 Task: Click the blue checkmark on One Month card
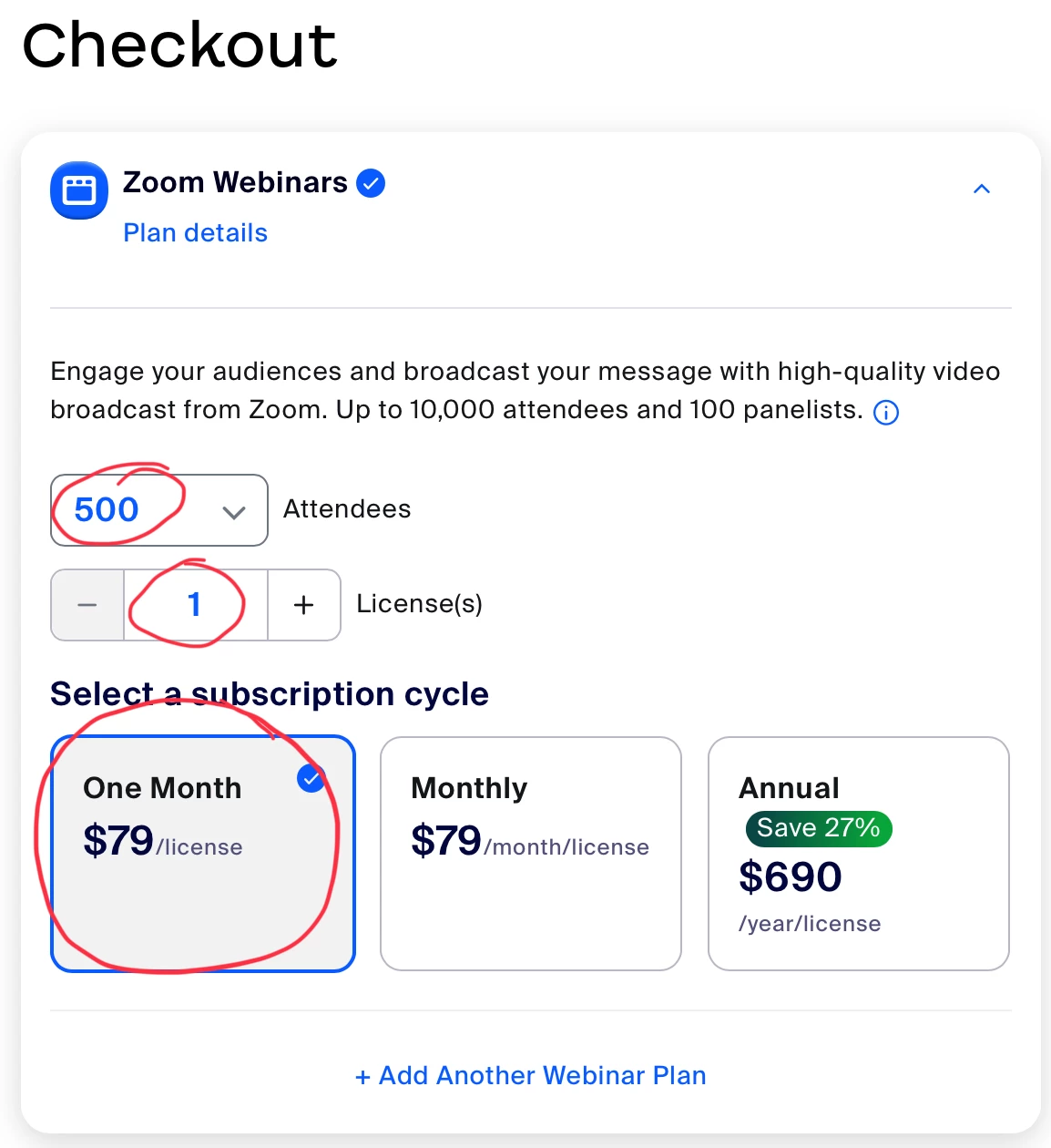coord(311,779)
